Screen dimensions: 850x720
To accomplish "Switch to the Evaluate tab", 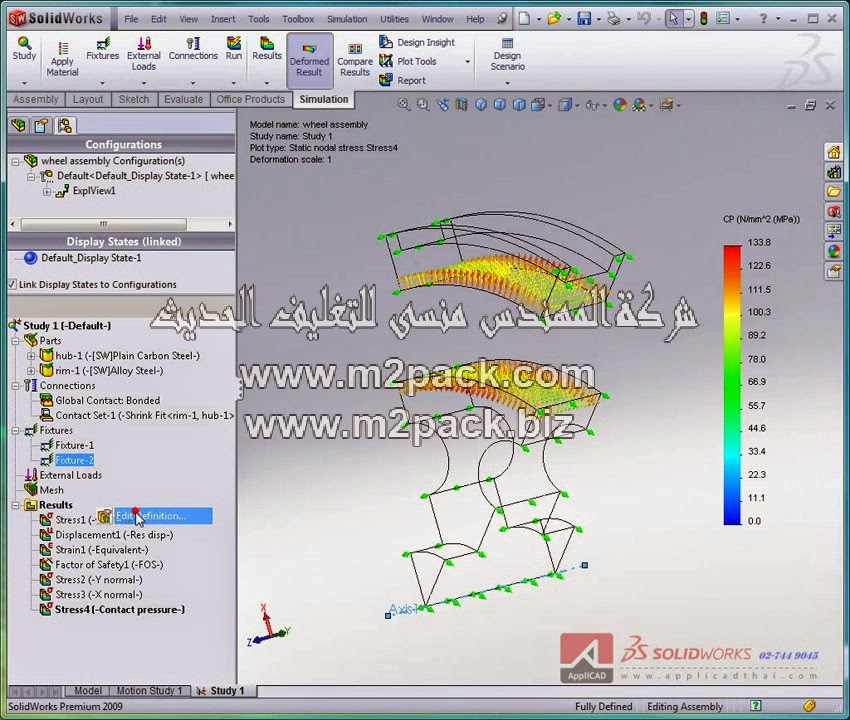I will coord(183,99).
